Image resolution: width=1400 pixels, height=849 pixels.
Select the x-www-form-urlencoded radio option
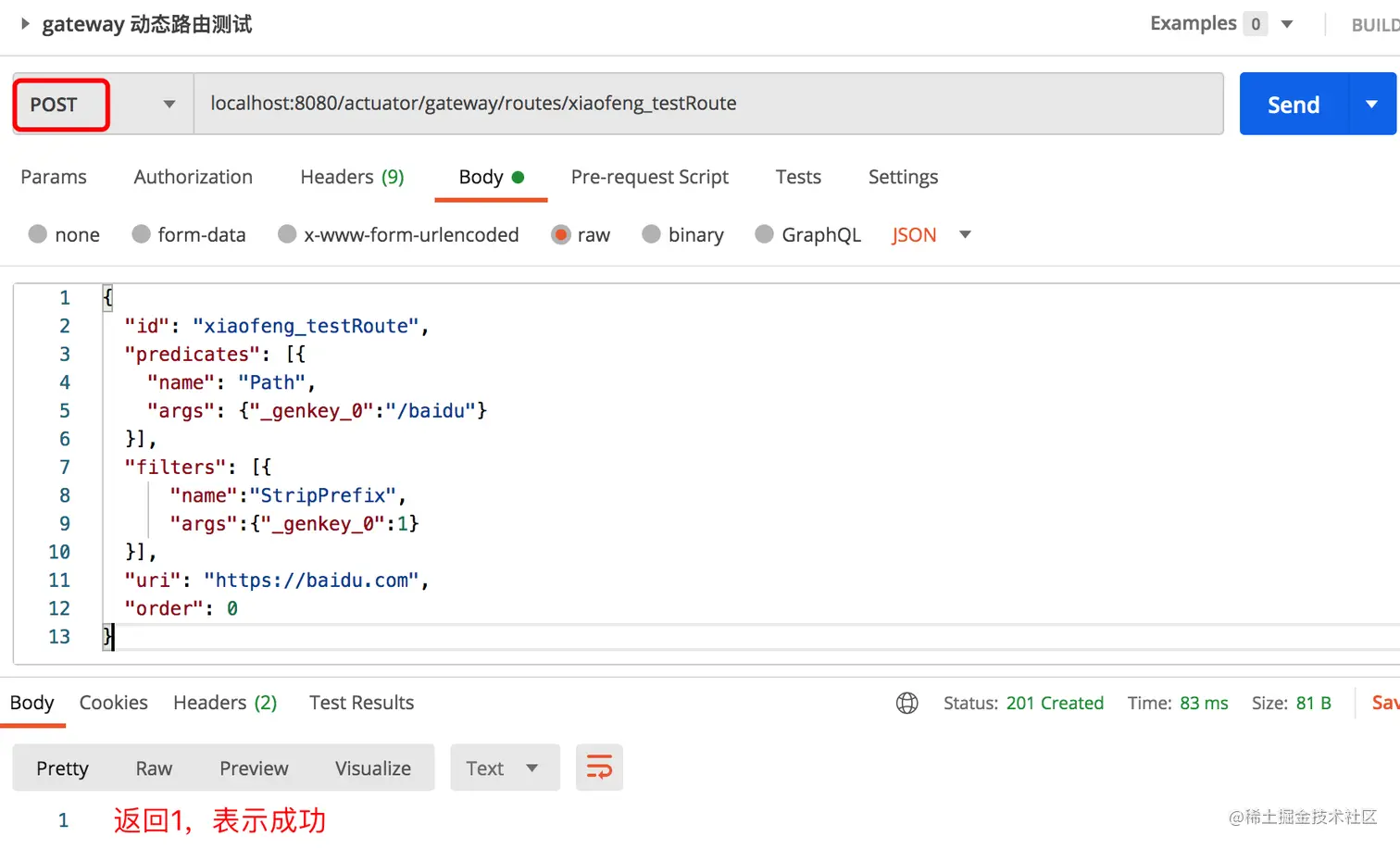click(288, 235)
